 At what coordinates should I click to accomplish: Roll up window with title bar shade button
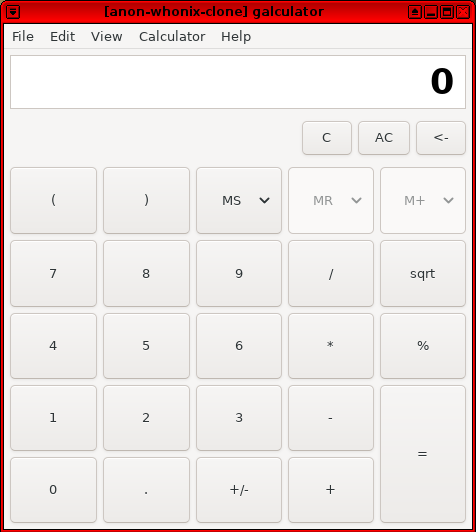(415, 12)
